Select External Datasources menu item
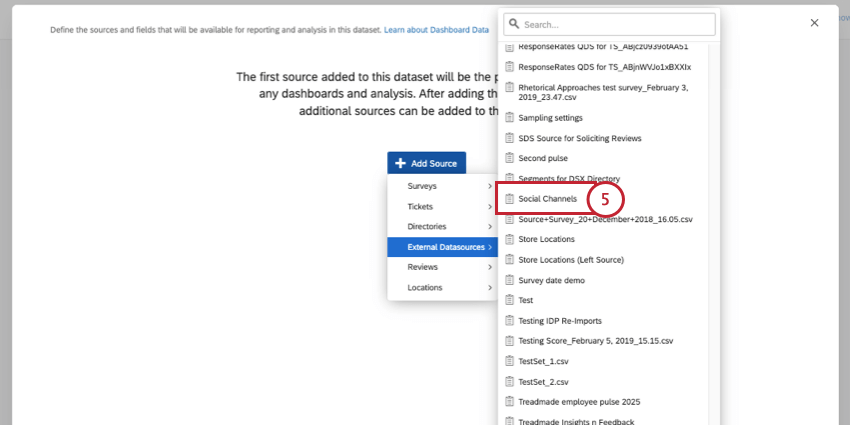850x425 pixels. pyautogui.click(x=442, y=247)
